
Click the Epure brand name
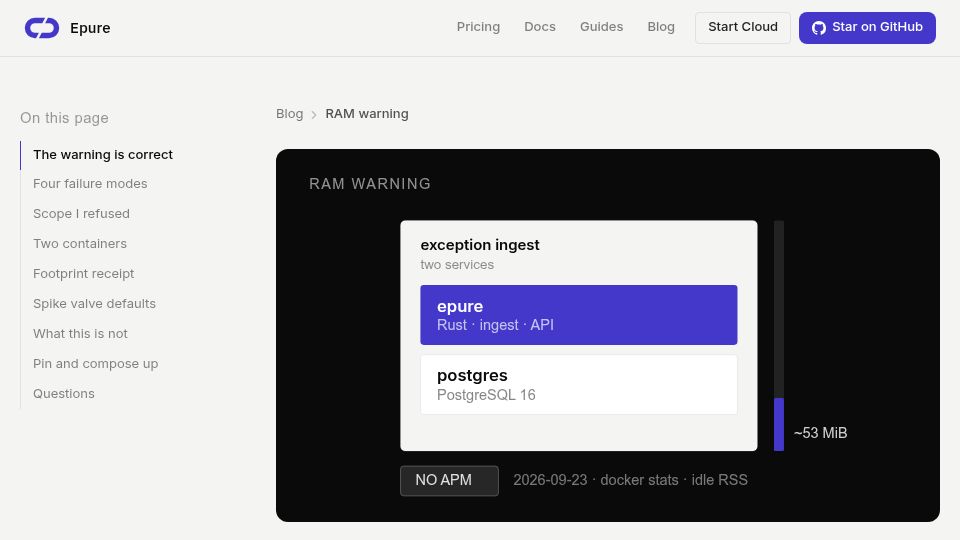pyautogui.click(x=90, y=28)
